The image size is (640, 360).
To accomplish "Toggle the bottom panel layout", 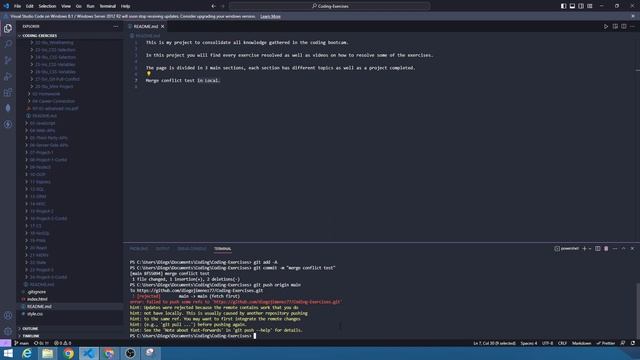I will pyautogui.click(x=572, y=6).
